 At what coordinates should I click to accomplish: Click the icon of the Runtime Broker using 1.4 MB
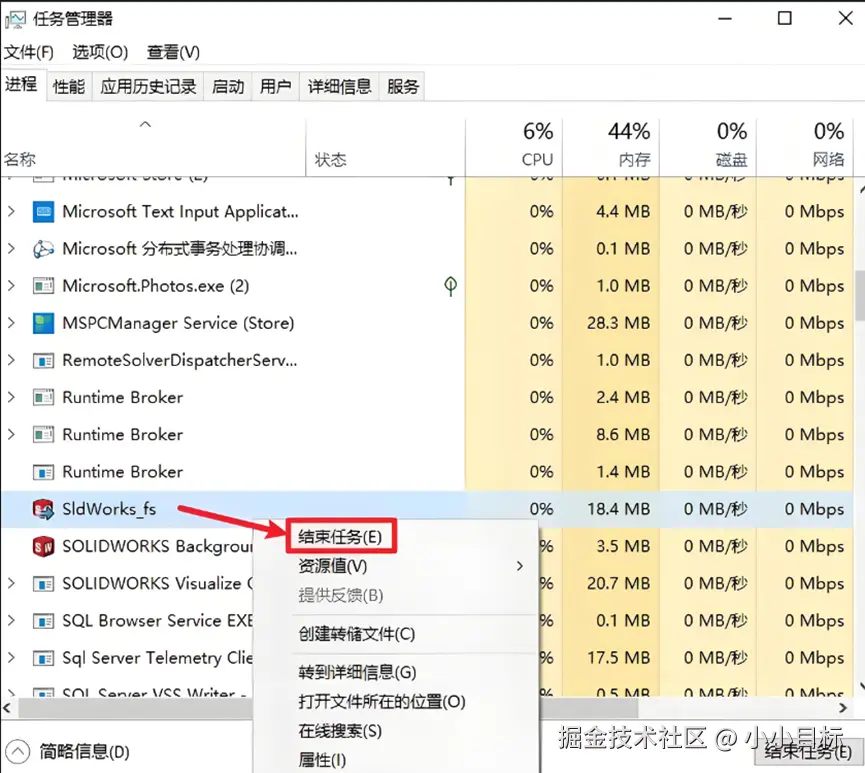(x=44, y=472)
